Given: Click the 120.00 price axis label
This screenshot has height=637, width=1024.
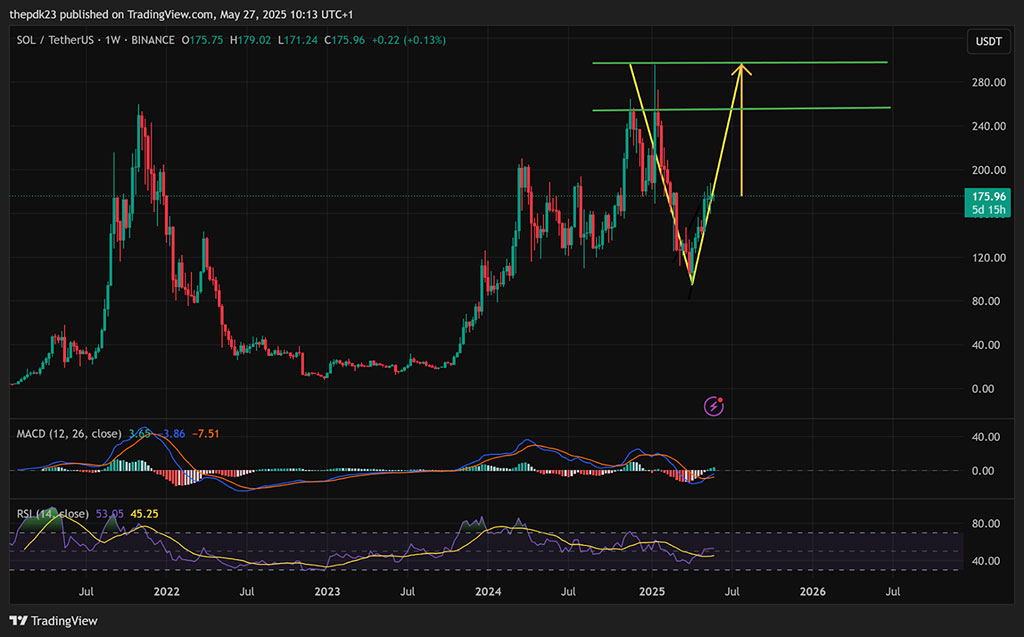Looking at the screenshot, I should [989, 257].
